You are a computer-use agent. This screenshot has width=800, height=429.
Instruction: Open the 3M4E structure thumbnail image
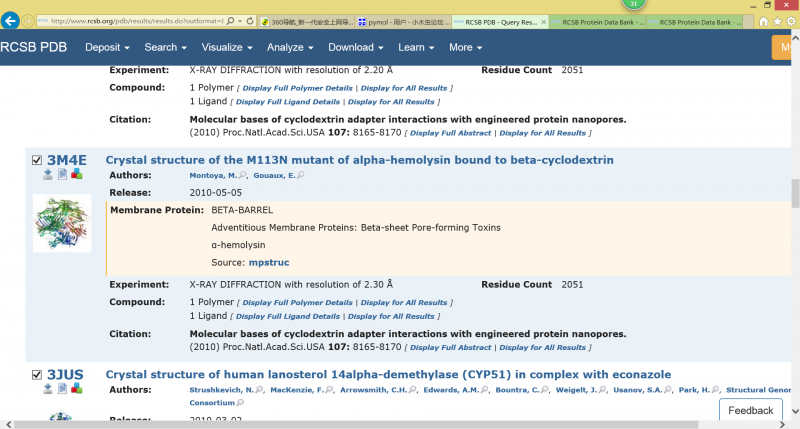point(62,223)
